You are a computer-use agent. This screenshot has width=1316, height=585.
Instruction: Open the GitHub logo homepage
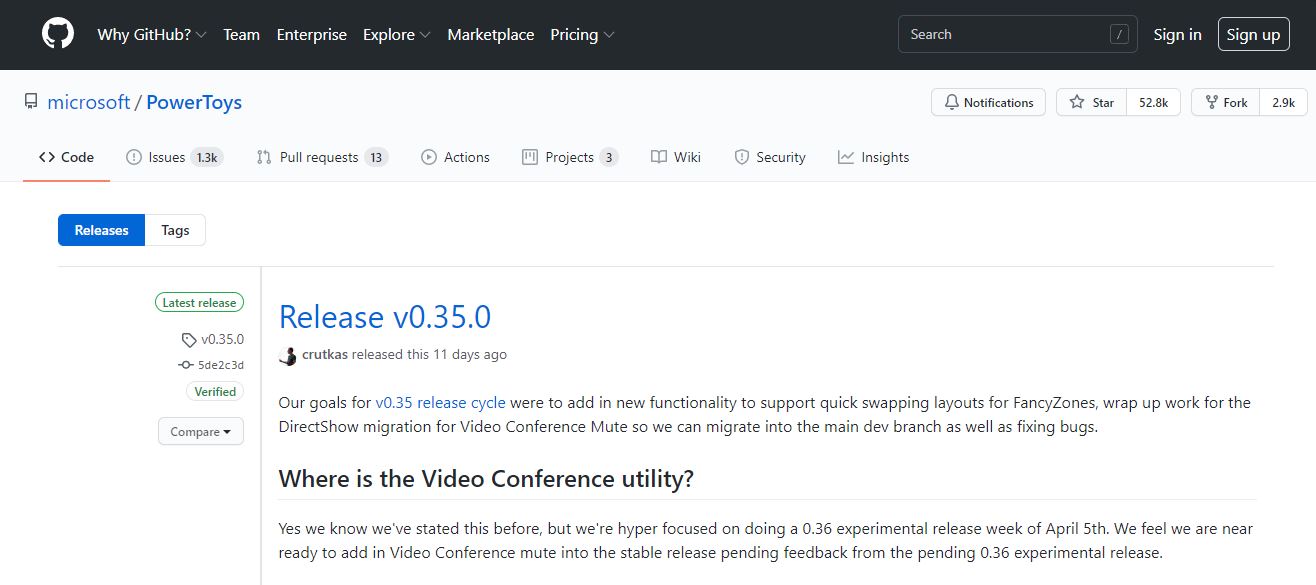[x=58, y=34]
